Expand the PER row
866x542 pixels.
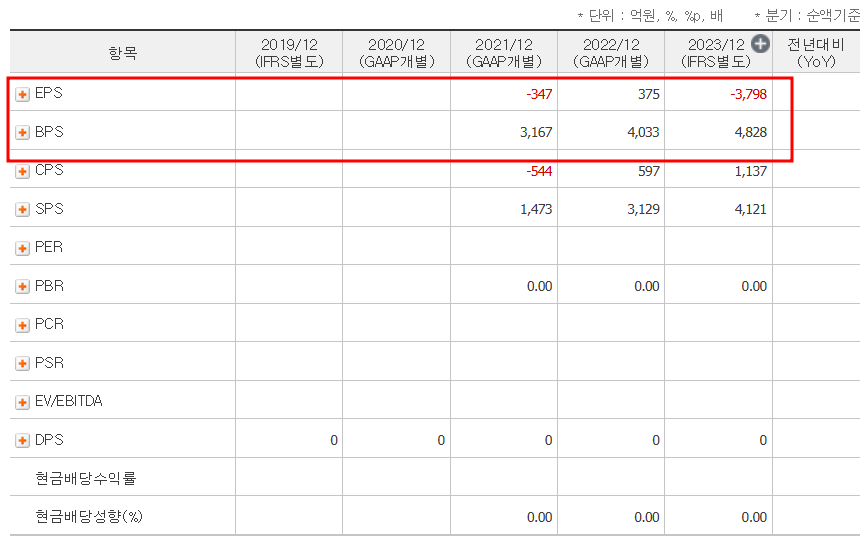pos(22,248)
